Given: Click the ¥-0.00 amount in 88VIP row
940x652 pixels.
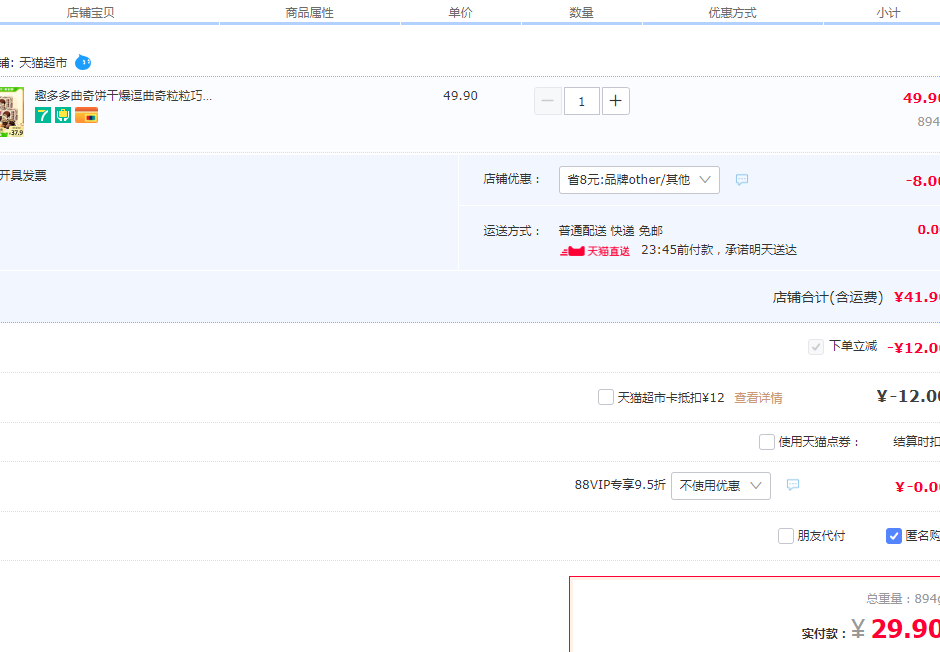Looking at the screenshot, I should point(917,487).
